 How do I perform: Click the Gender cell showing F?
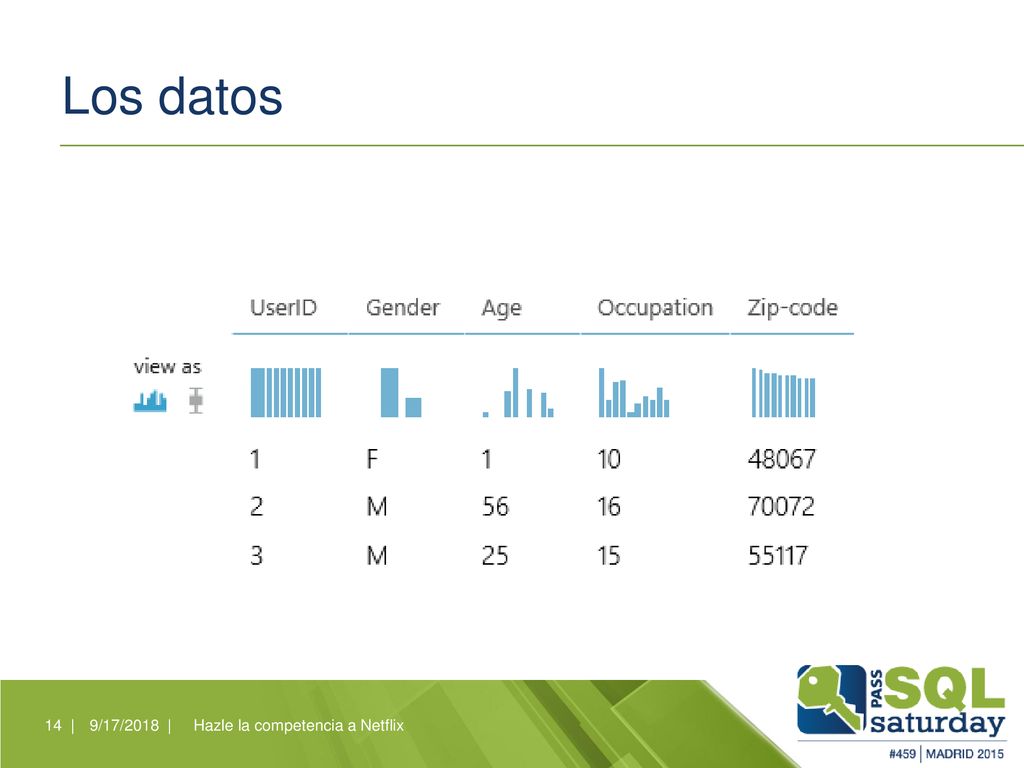372,459
